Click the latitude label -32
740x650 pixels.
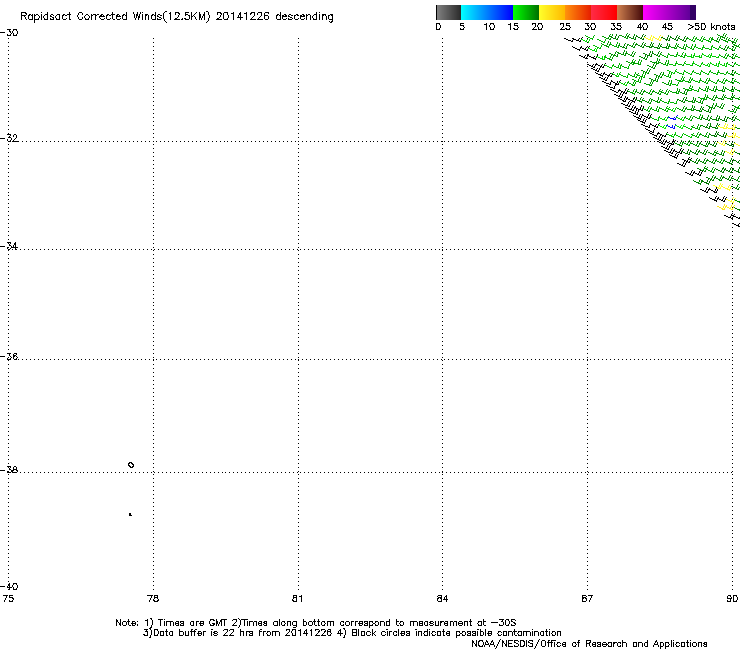coord(9,138)
